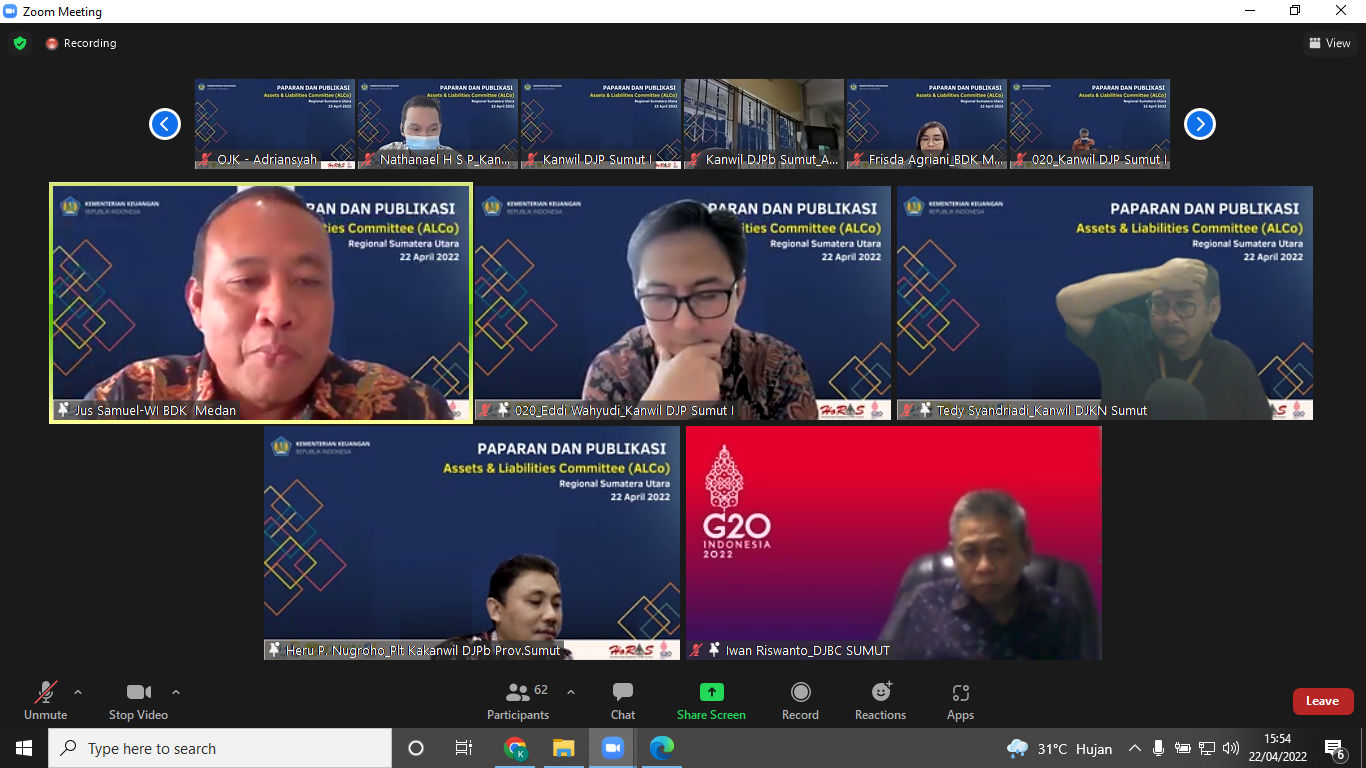Open Microsoft Edge from the taskbar

point(661,748)
